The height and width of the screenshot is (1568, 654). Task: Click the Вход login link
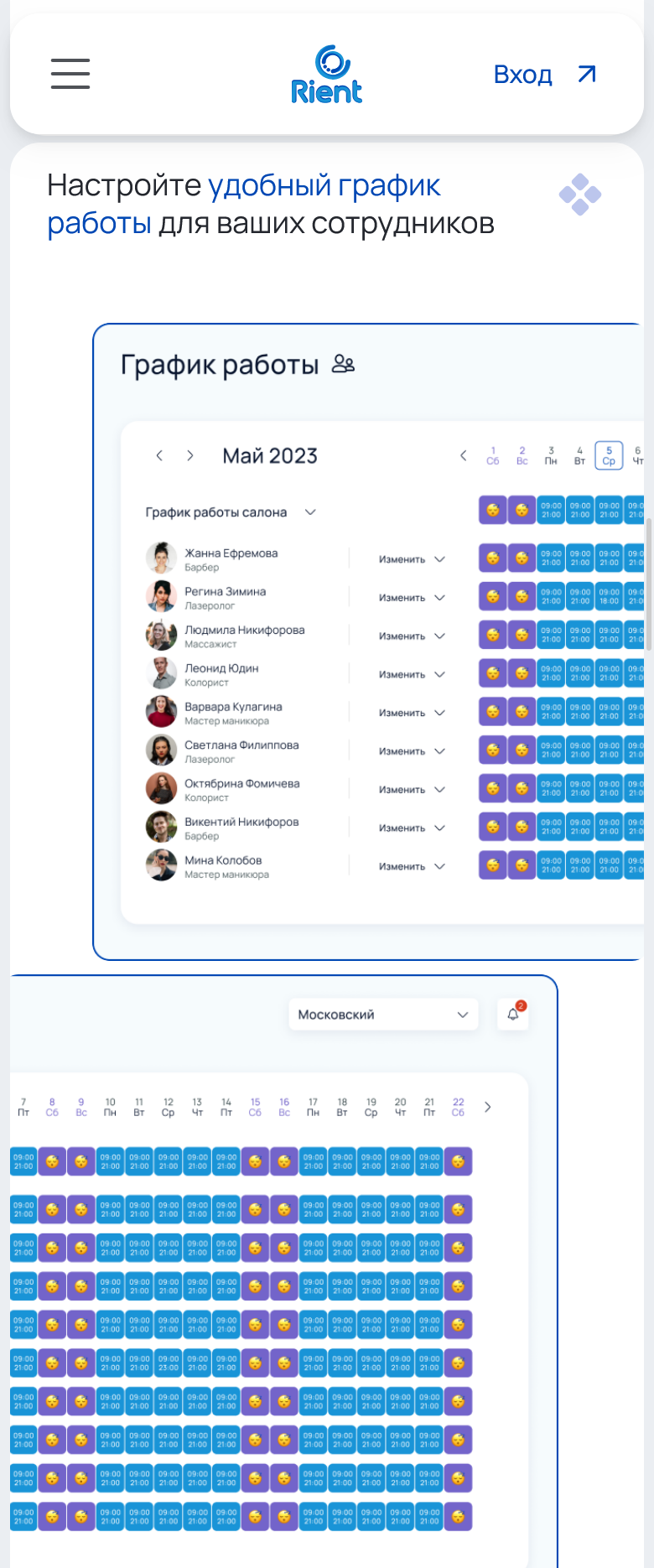click(544, 75)
